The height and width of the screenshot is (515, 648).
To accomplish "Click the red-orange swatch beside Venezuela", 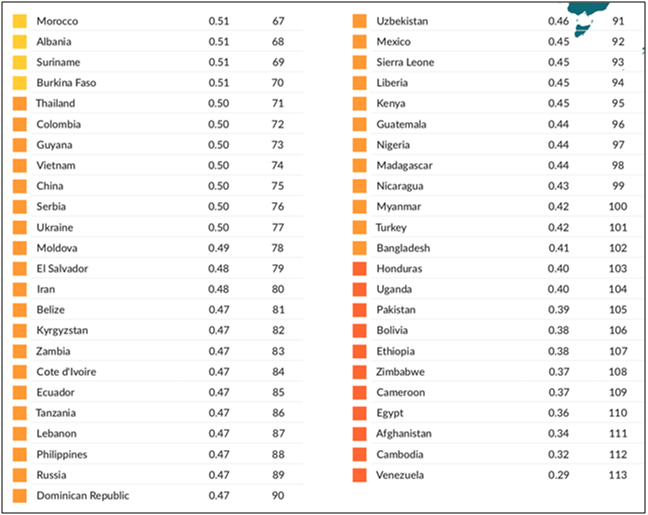I will (x=359, y=475).
